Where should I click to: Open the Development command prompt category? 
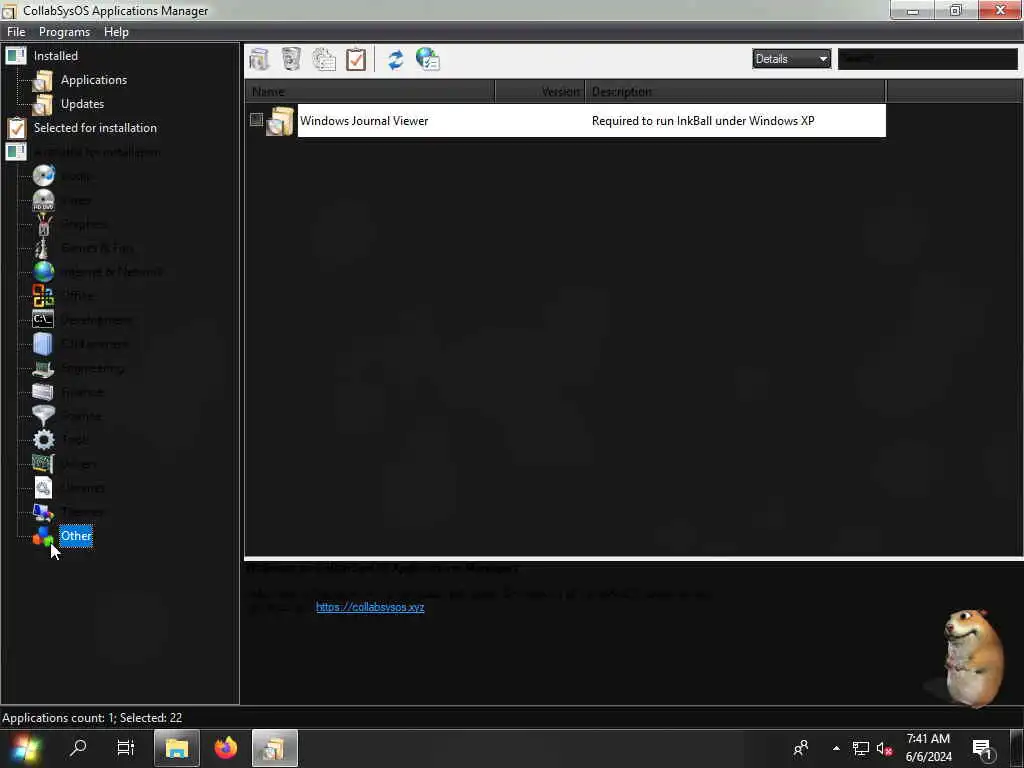pos(44,319)
